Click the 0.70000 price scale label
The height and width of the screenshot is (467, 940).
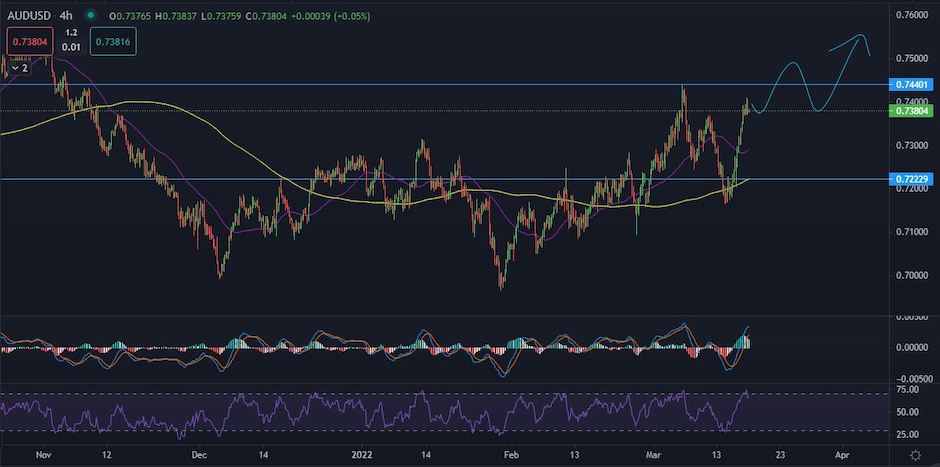[x=912, y=276]
